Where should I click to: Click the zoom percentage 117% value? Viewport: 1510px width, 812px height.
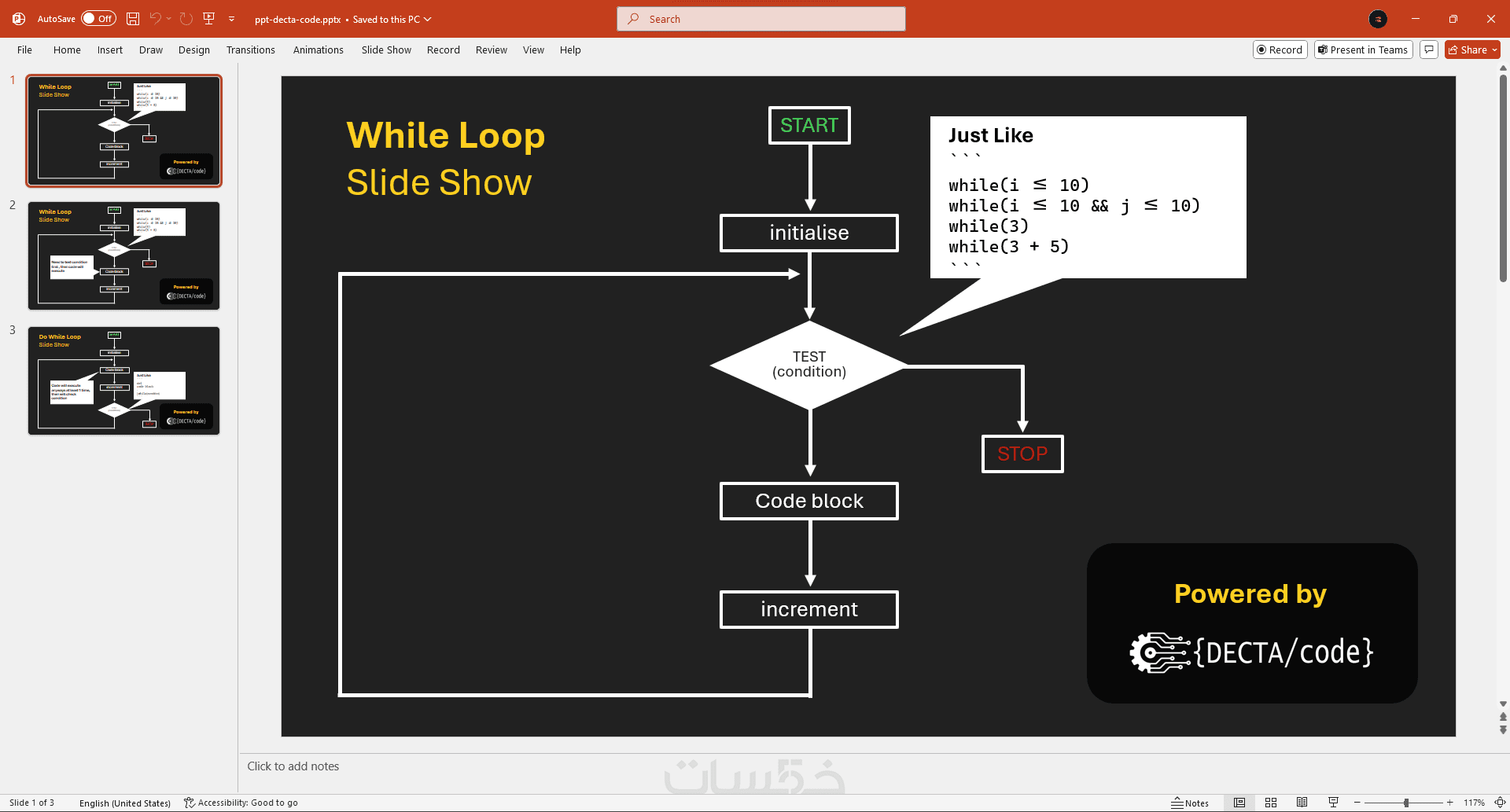tap(1474, 803)
